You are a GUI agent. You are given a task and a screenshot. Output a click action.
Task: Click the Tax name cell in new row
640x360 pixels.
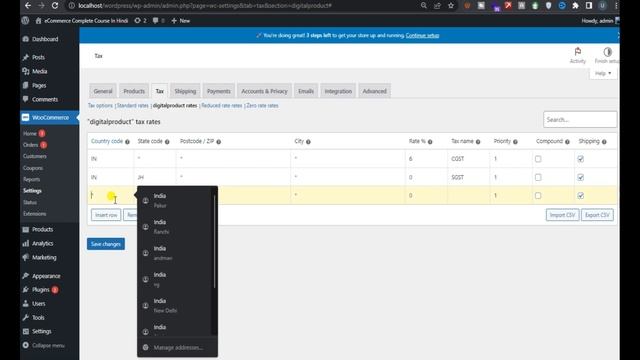tap(468, 196)
